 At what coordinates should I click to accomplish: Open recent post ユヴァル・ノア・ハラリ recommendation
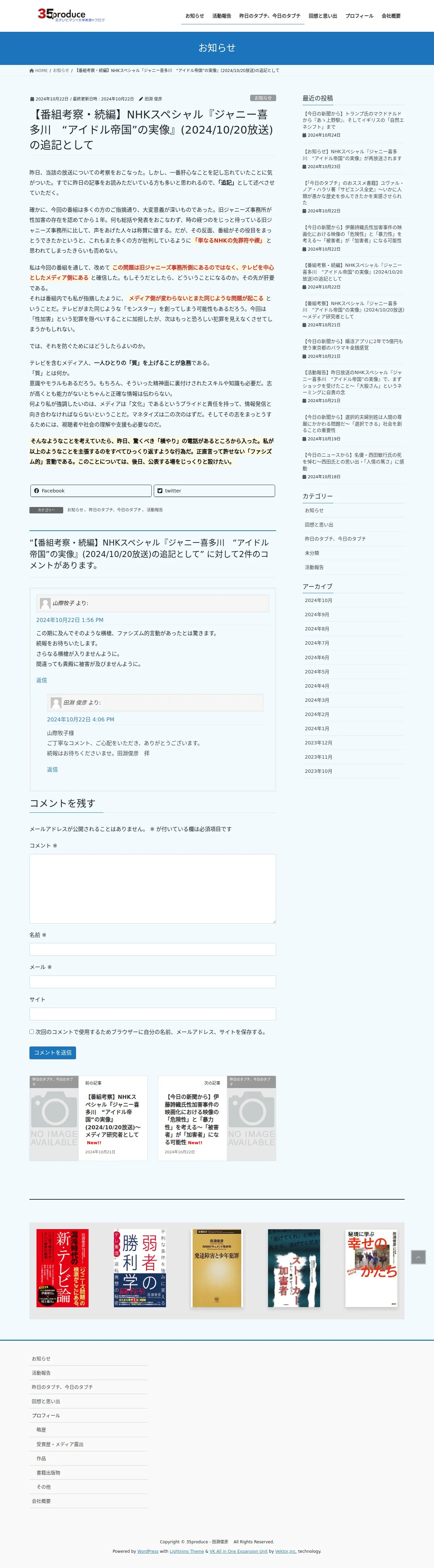pos(353,192)
